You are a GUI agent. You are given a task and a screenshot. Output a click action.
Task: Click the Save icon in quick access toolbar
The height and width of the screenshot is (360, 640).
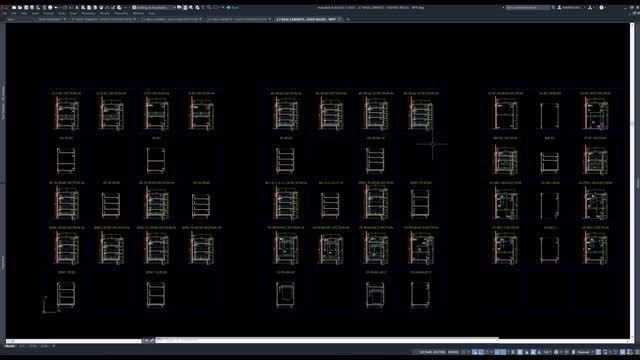click(26, 7)
